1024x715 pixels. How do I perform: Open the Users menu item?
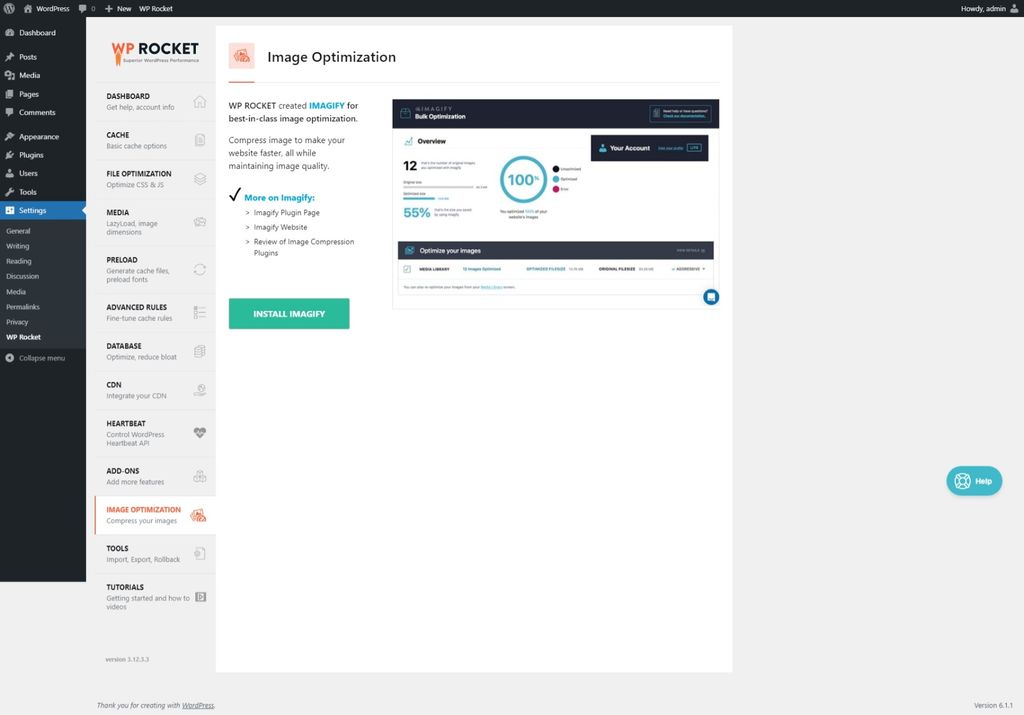point(42,173)
